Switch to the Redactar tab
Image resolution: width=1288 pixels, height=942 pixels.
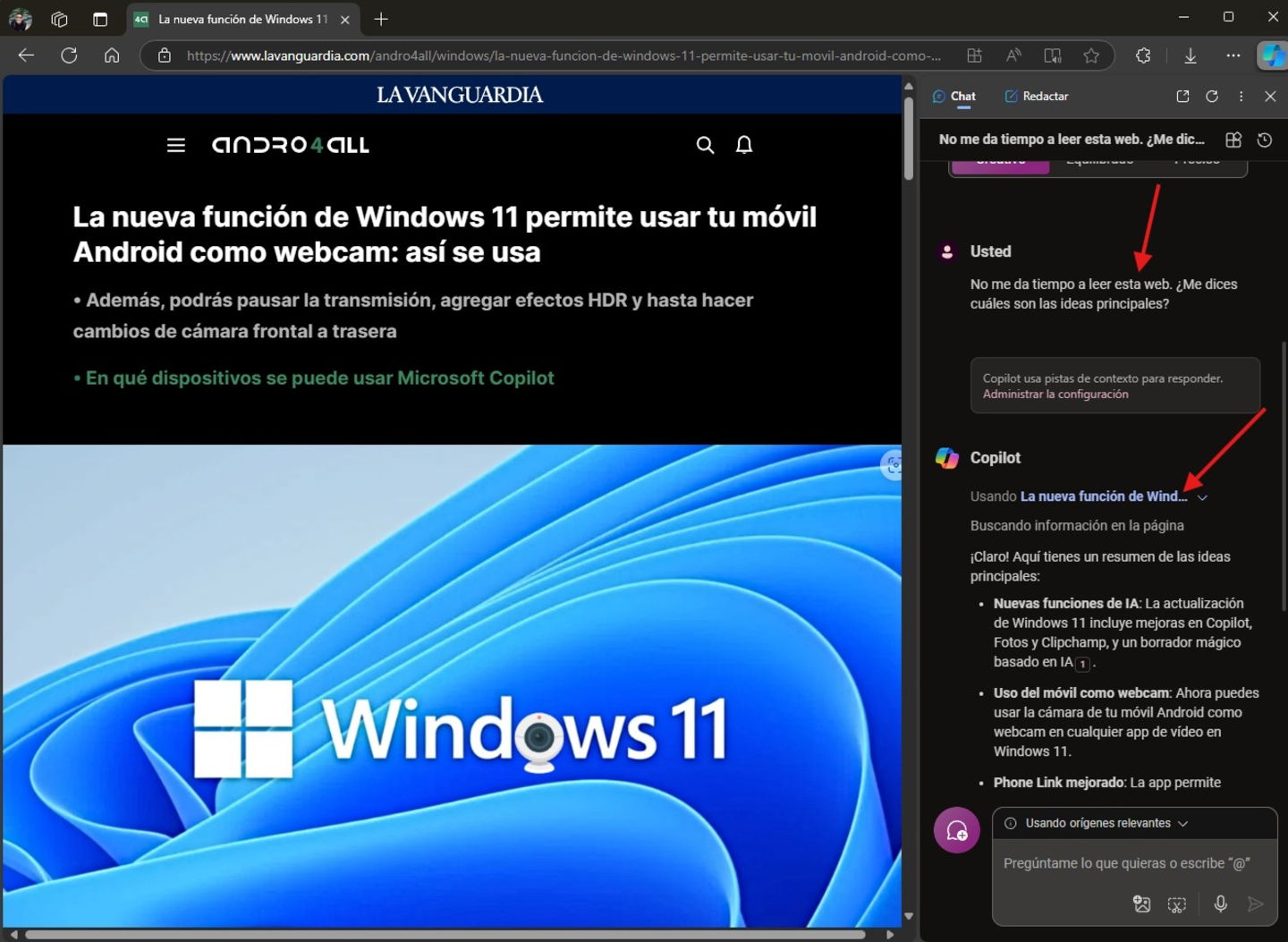(x=1036, y=96)
